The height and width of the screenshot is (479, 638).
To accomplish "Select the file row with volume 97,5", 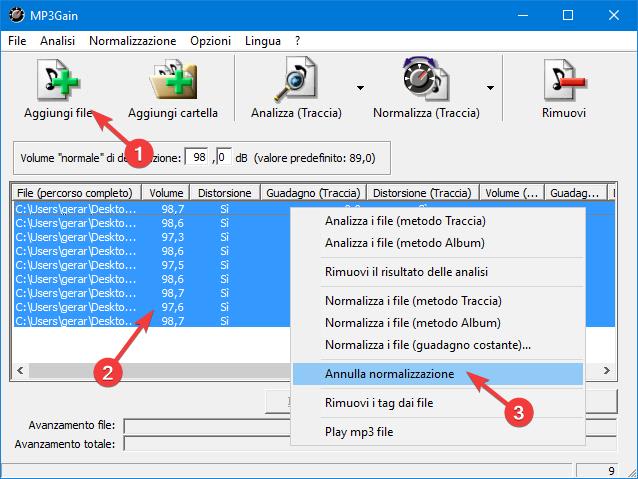I will click(x=151, y=265).
